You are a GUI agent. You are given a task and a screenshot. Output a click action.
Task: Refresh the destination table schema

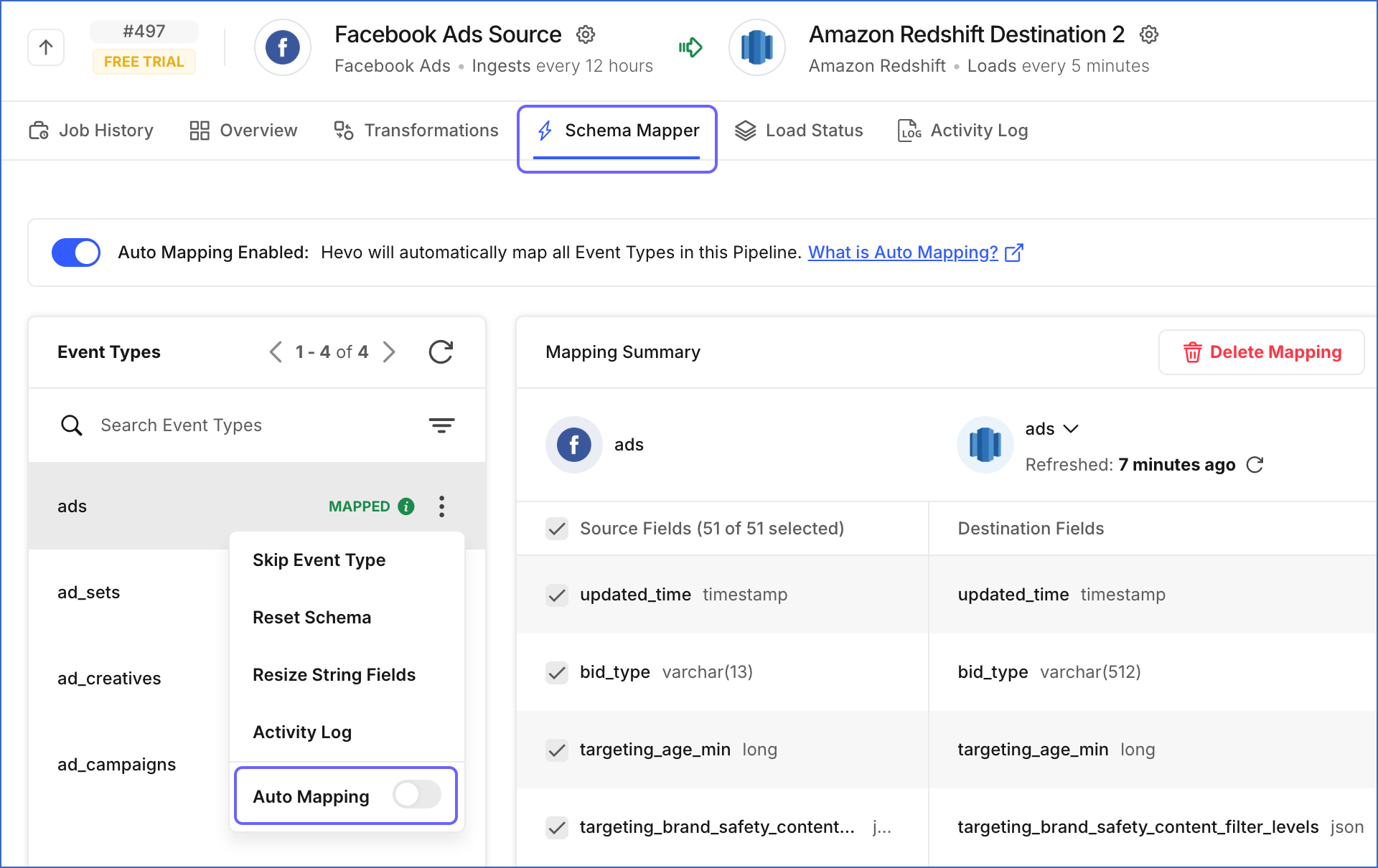(x=1255, y=465)
